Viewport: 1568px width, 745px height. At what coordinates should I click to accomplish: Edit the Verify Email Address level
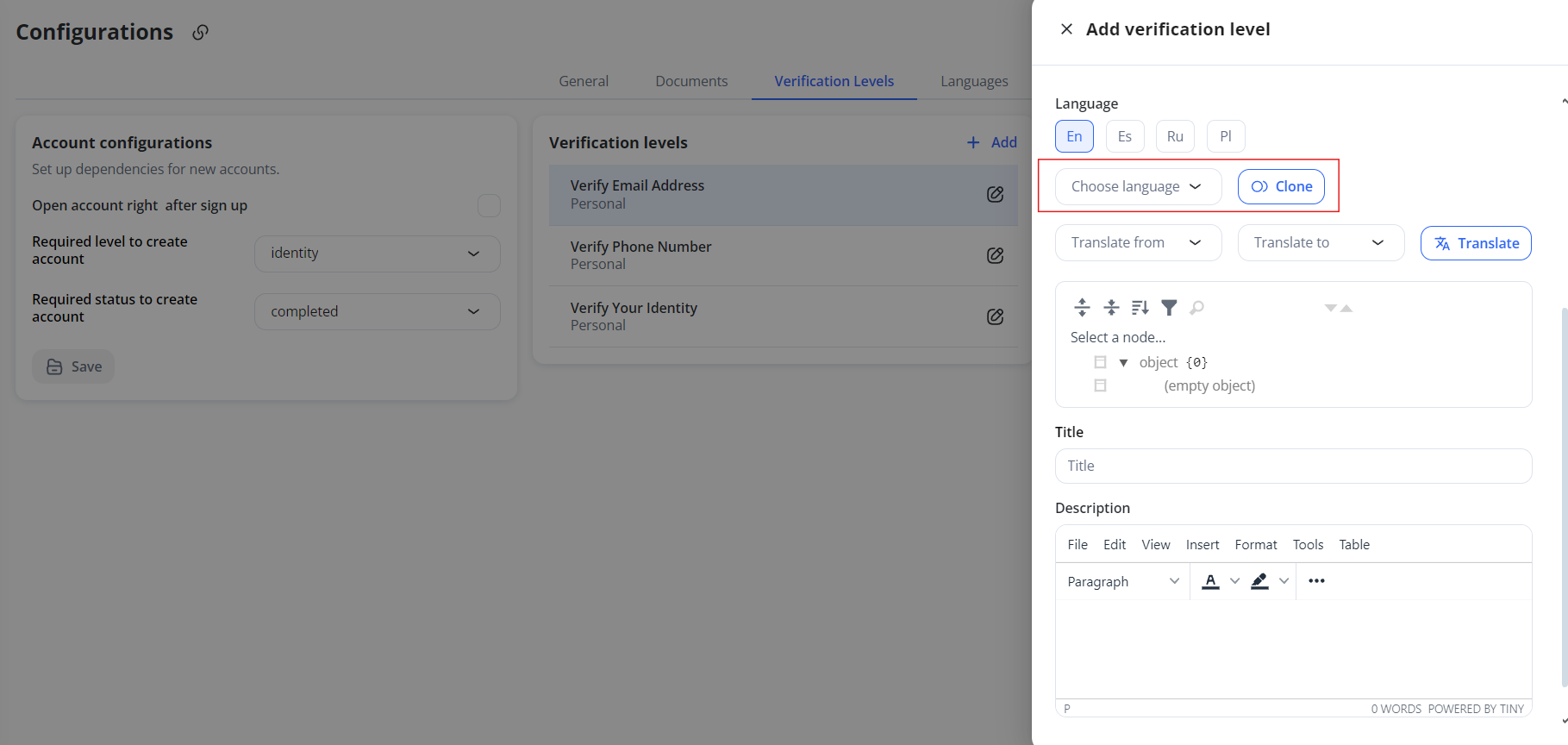tap(995, 194)
